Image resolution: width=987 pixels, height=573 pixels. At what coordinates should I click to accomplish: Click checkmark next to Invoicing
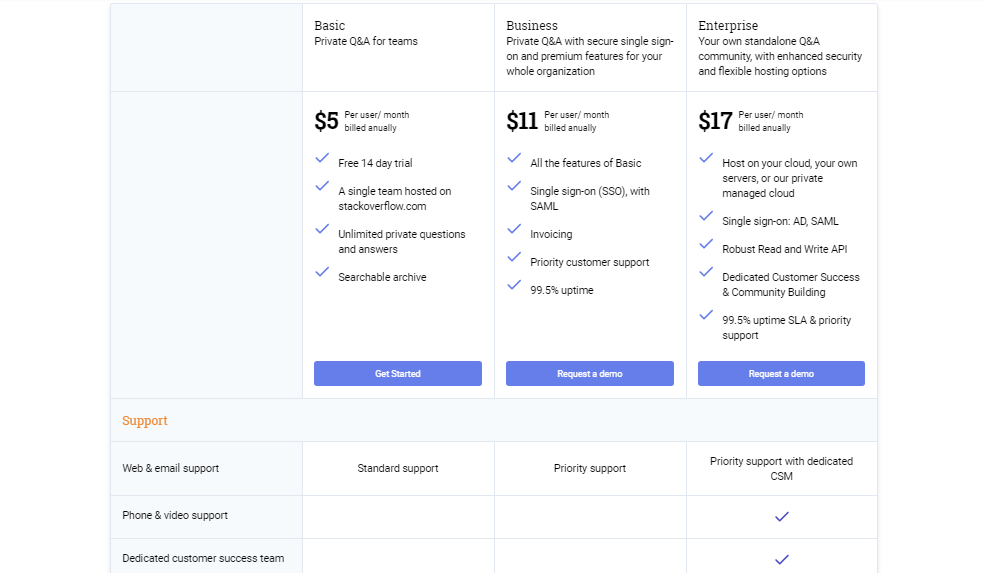point(514,229)
